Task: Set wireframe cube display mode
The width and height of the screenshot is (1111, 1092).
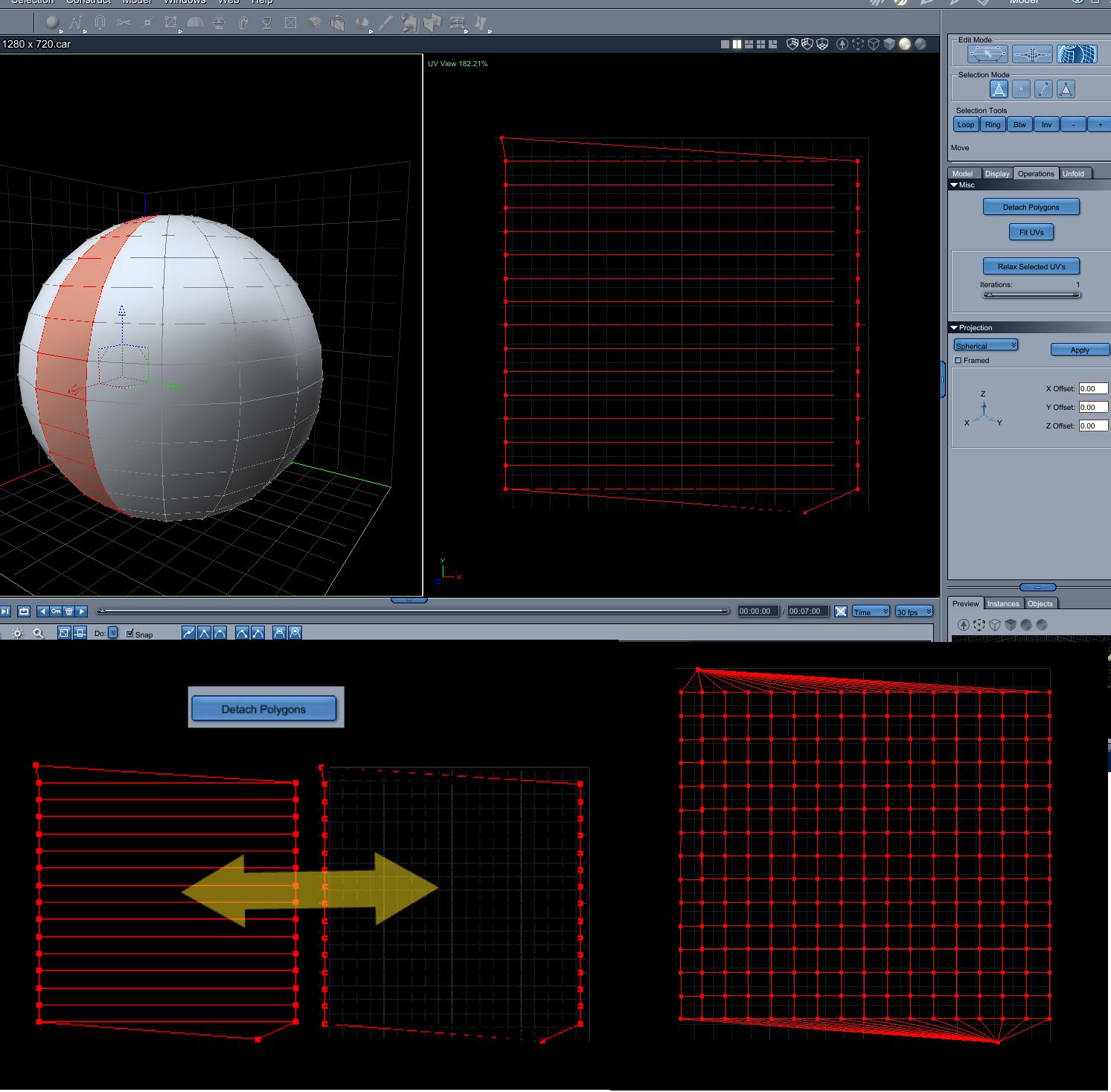Action: click(x=874, y=45)
